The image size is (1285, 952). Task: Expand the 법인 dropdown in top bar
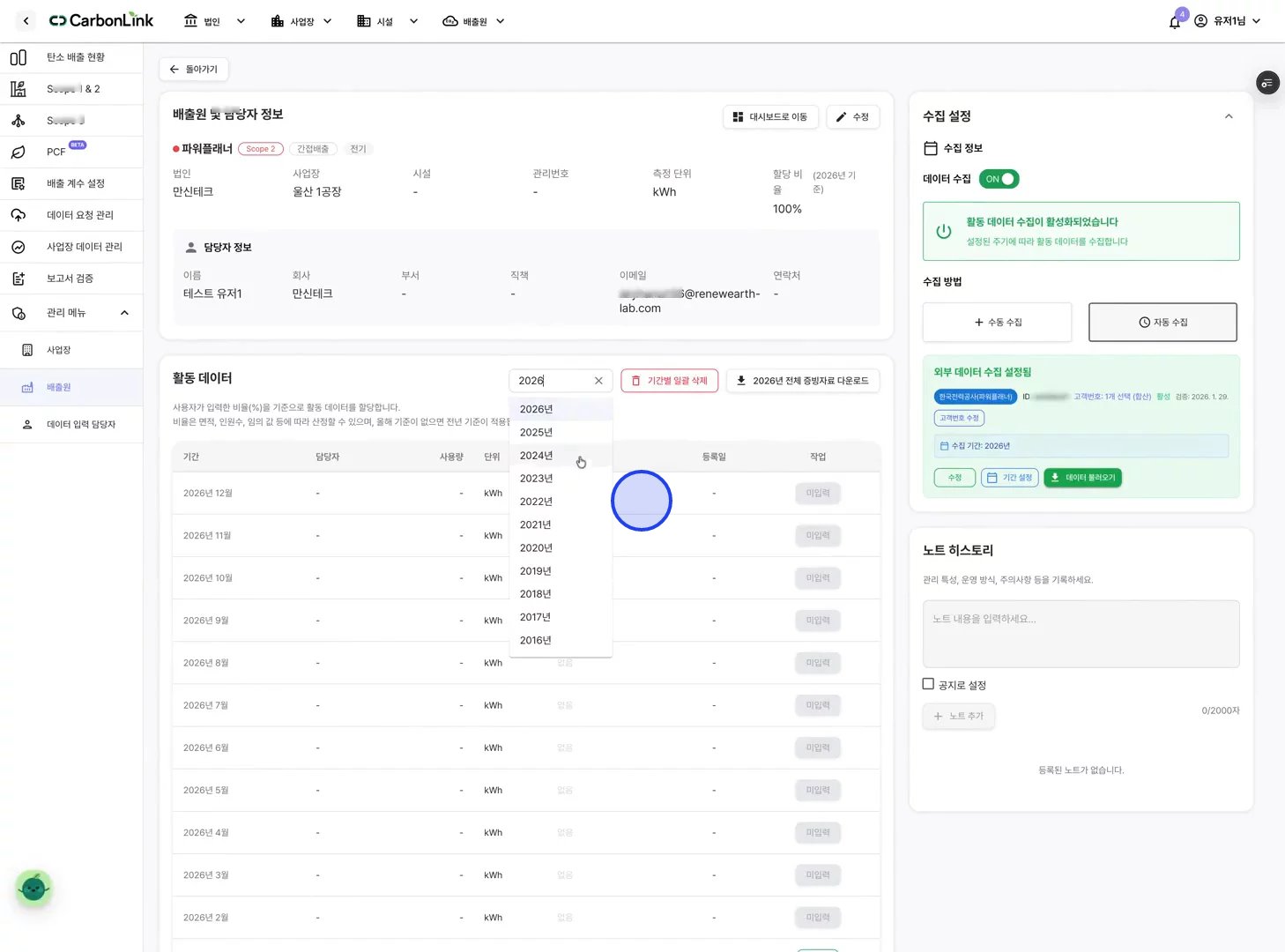tap(214, 21)
